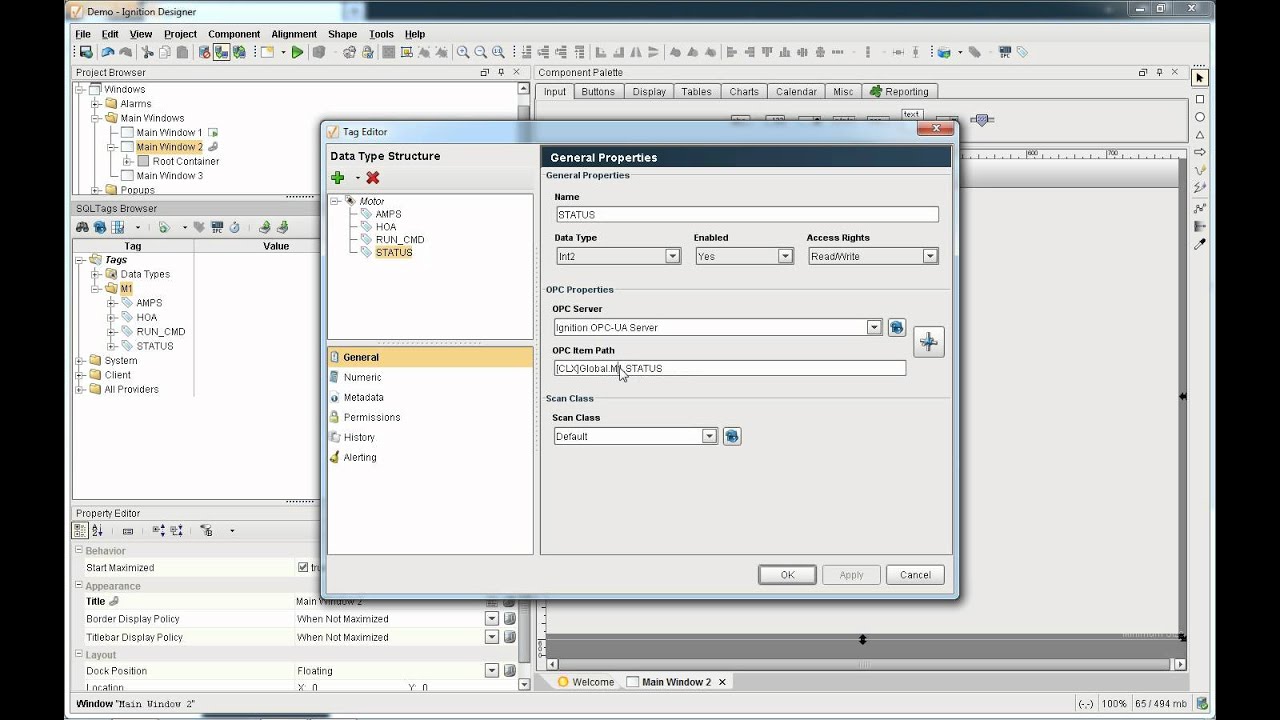Select the eyedropper tool
The image size is (1280, 720).
coord(1200,243)
